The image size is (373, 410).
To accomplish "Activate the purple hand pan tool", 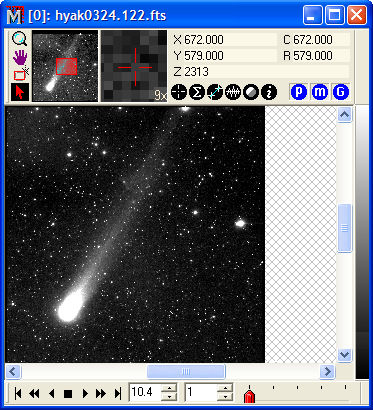I will [20, 57].
